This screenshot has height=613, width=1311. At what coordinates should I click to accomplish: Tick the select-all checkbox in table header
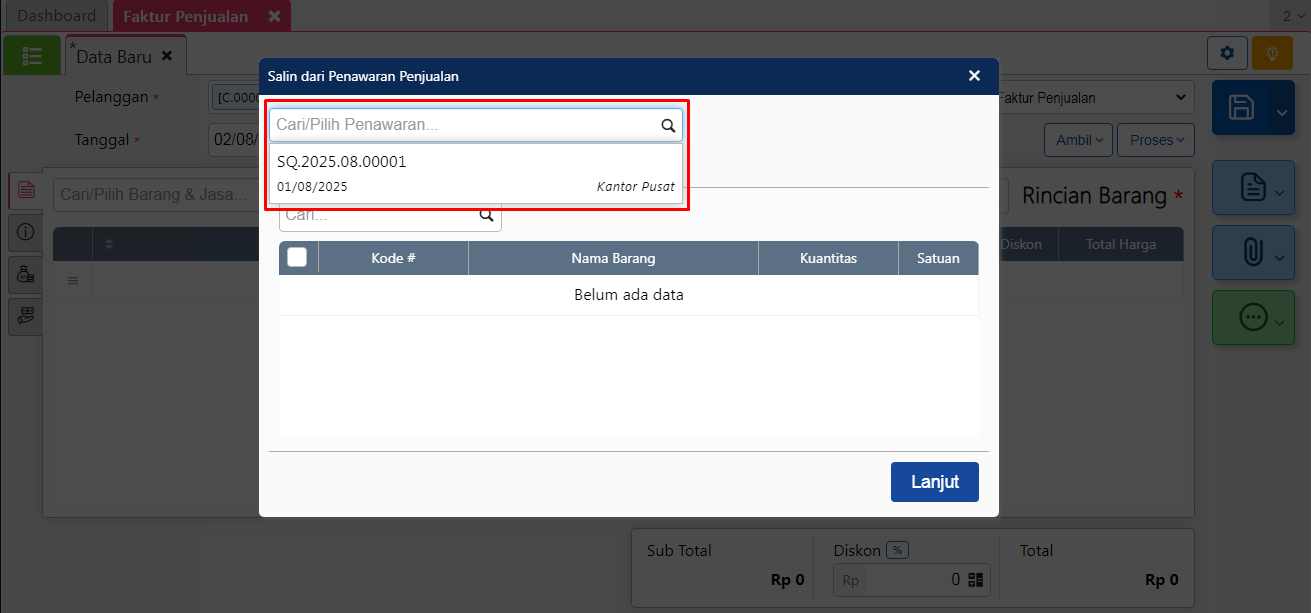point(297,258)
